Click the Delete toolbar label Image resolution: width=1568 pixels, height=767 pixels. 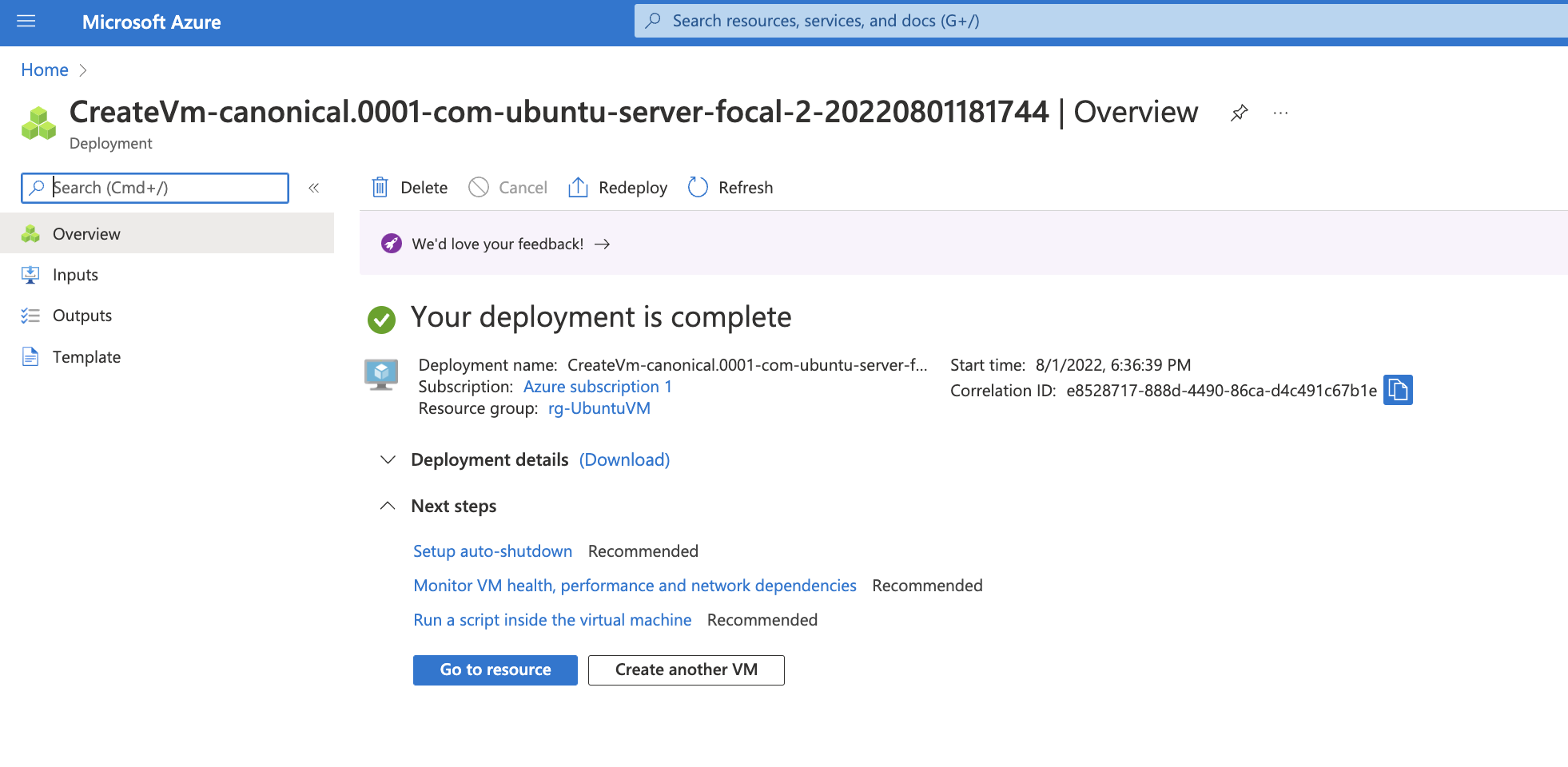pos(424,188)
